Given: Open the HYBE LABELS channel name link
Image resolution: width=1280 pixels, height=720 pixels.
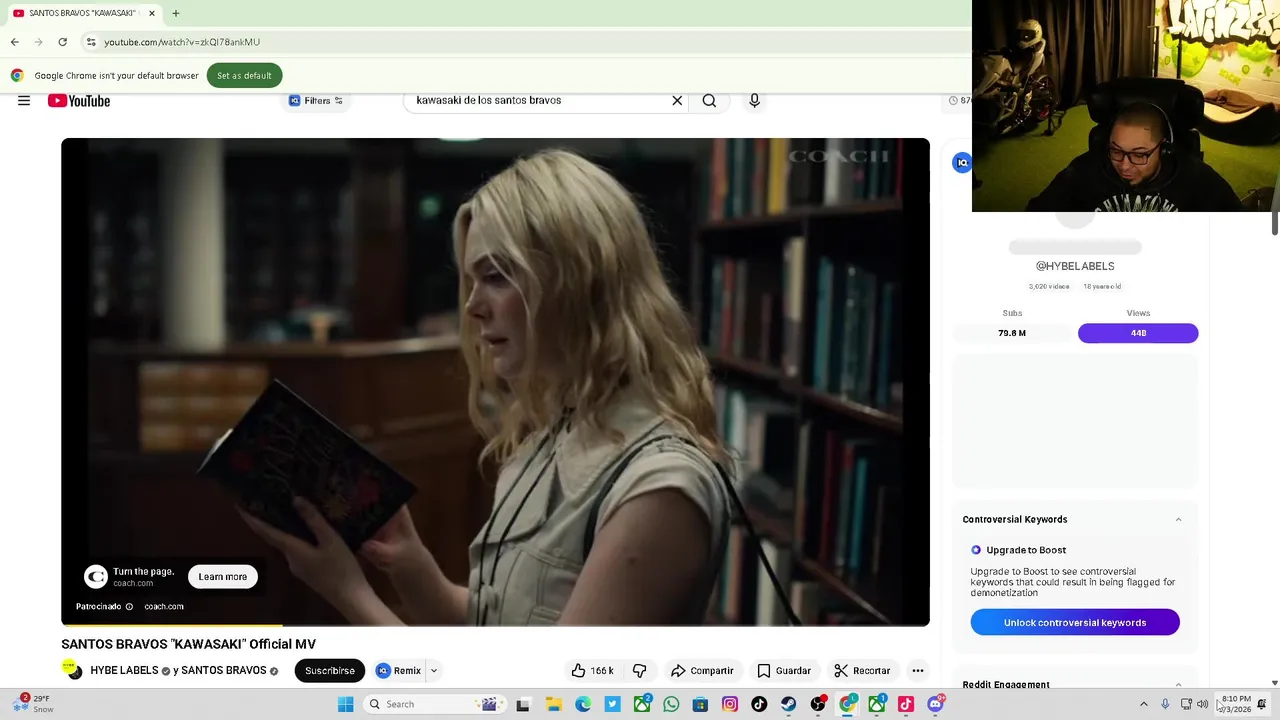Looking at the screenshot, I should point(124,671).
